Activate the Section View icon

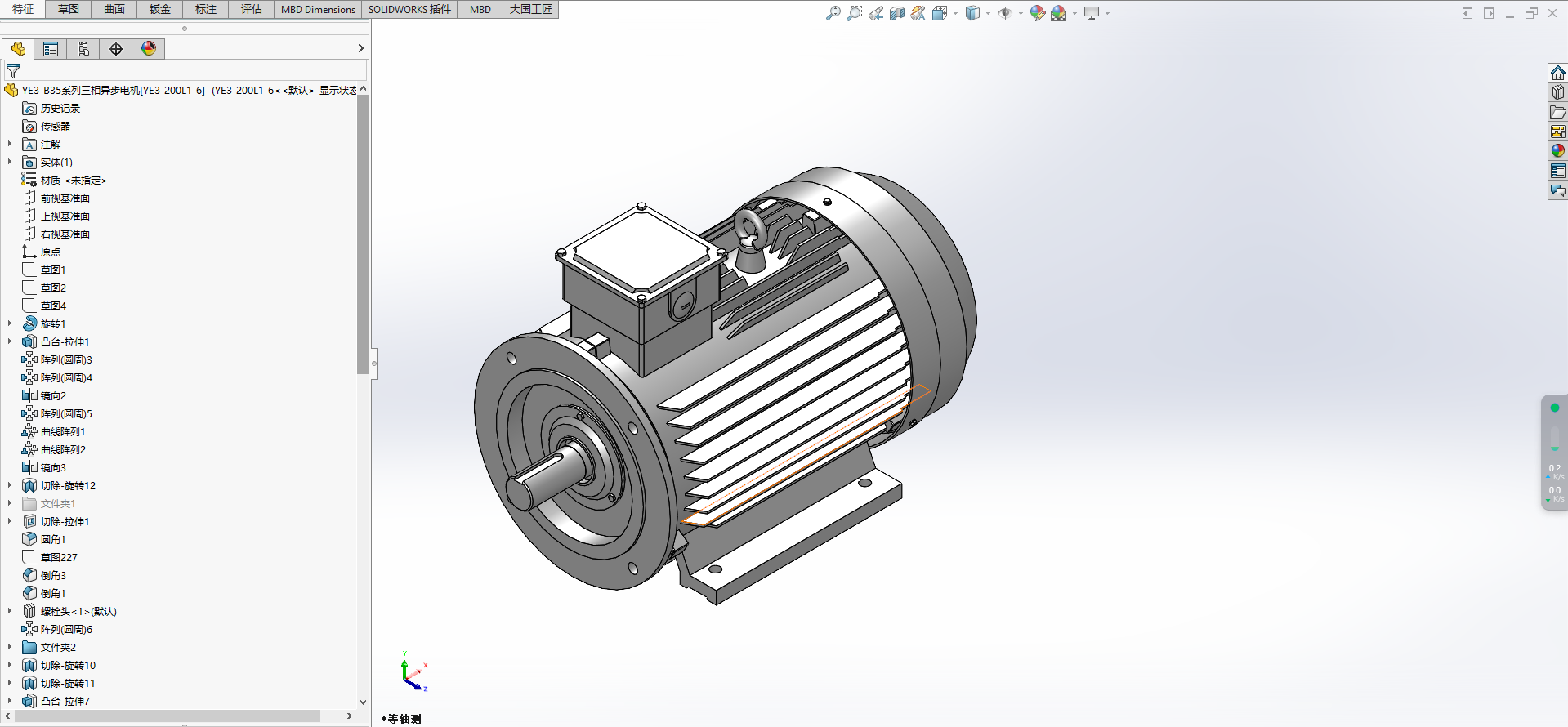897,13
